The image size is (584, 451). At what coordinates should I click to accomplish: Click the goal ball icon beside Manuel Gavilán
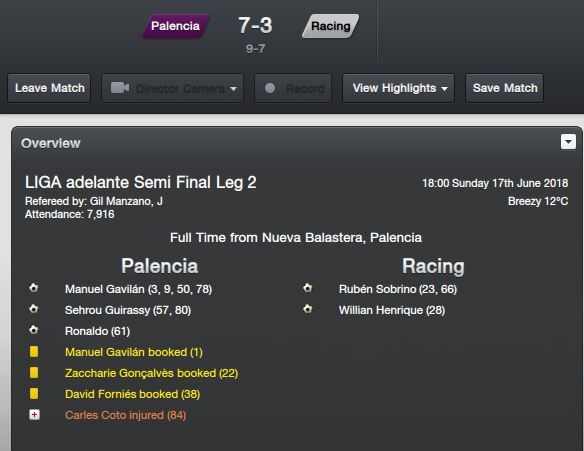click(x=34, y=288)
